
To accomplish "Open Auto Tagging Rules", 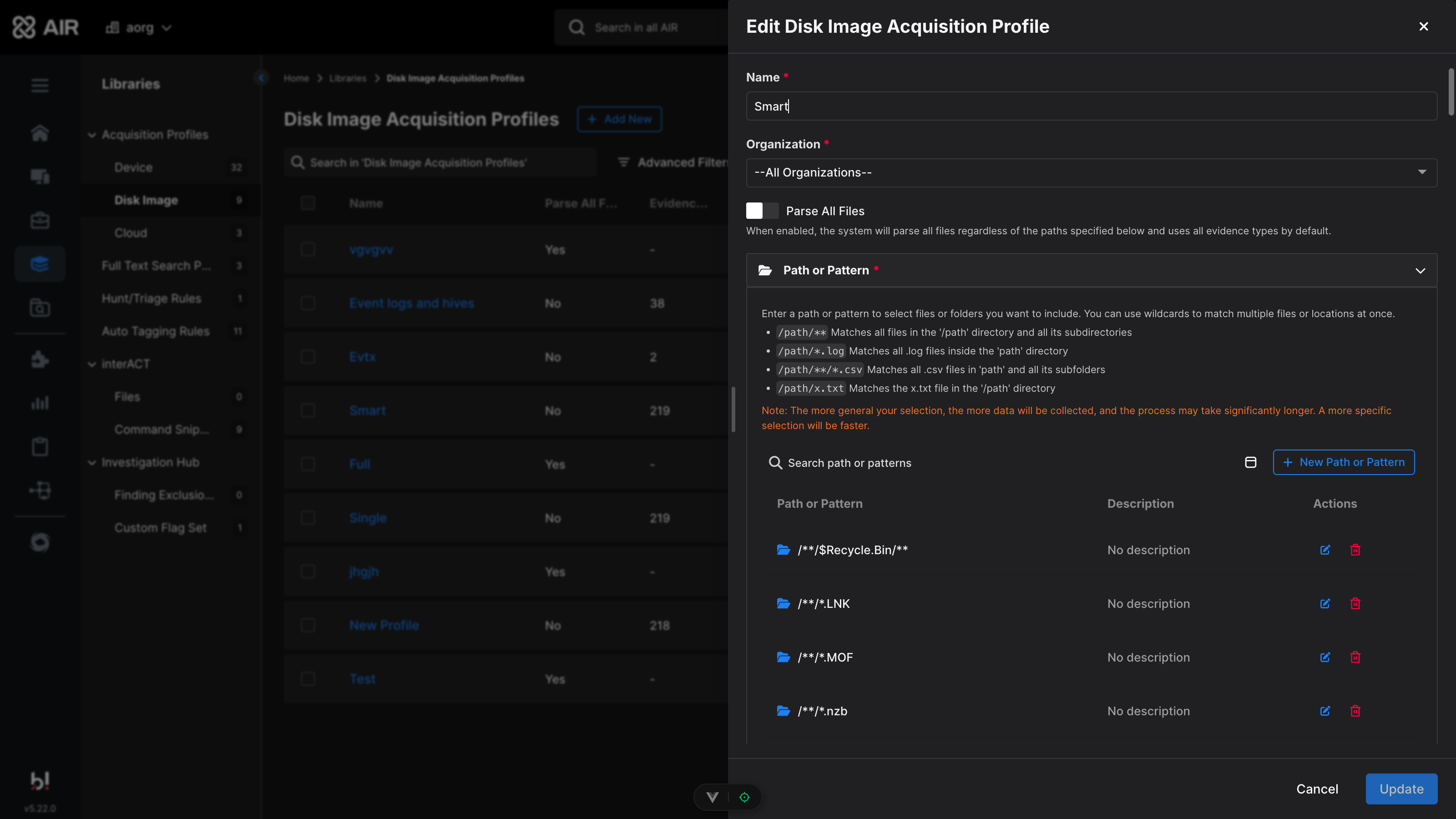I will coord(156,331).
